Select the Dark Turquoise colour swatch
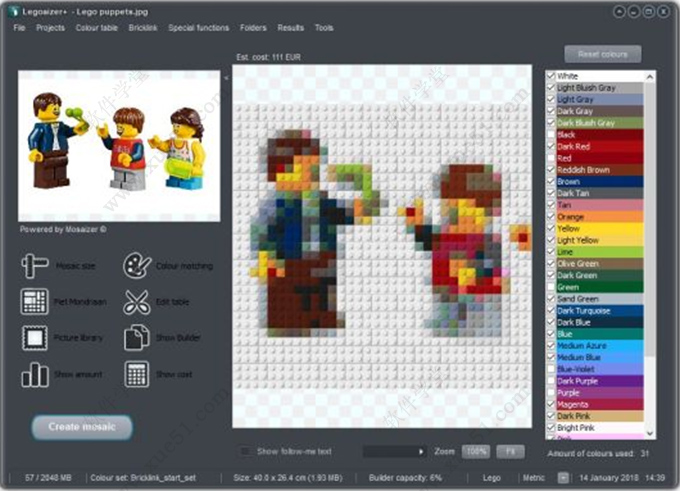 600,310
